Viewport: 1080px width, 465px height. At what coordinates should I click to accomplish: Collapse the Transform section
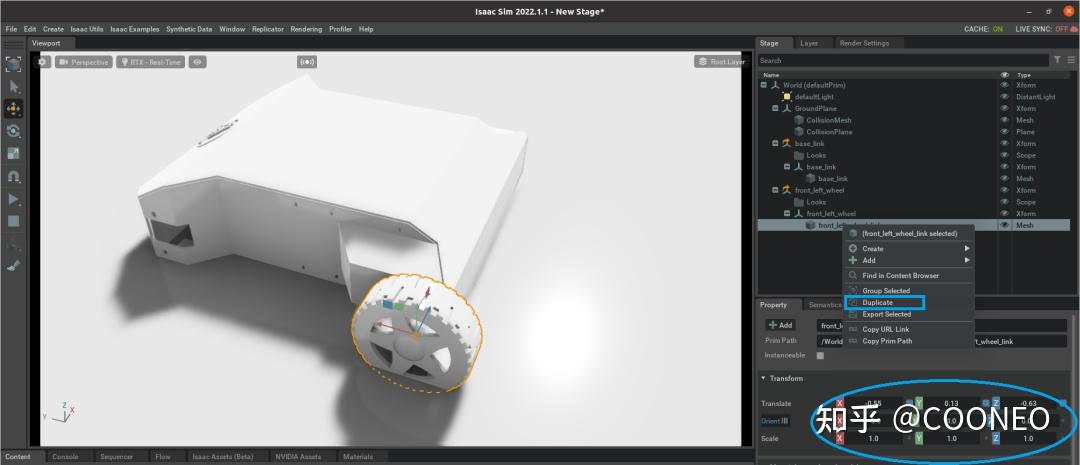coord(764,378)
